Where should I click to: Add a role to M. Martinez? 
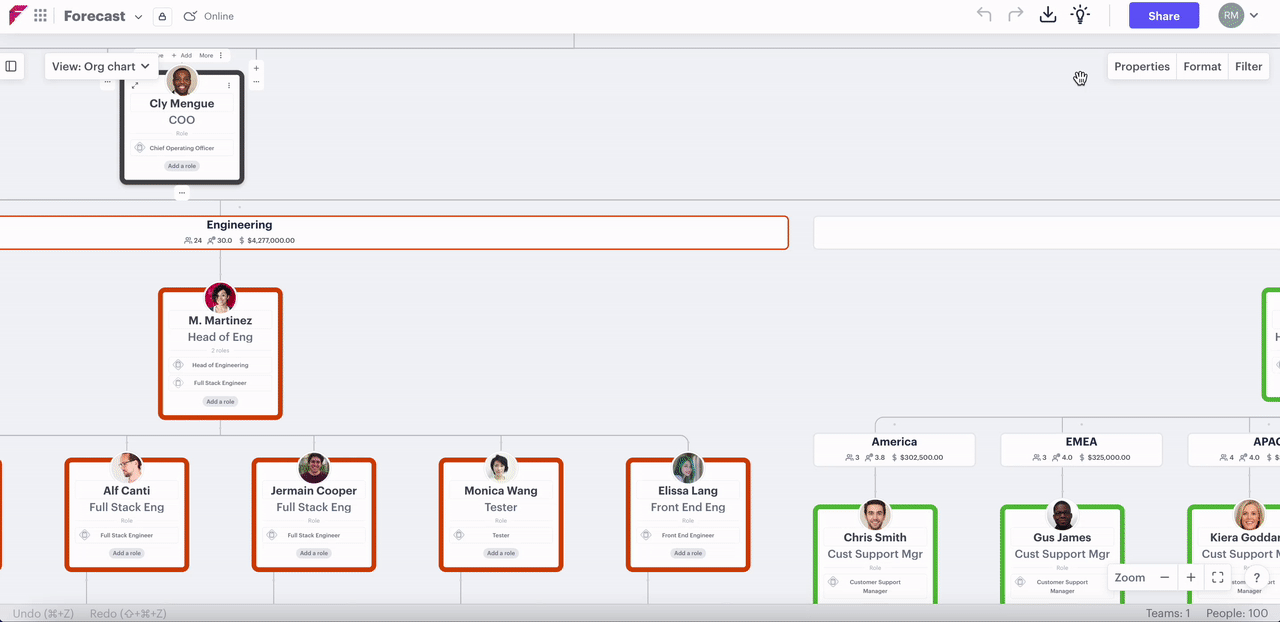[220, 402]
